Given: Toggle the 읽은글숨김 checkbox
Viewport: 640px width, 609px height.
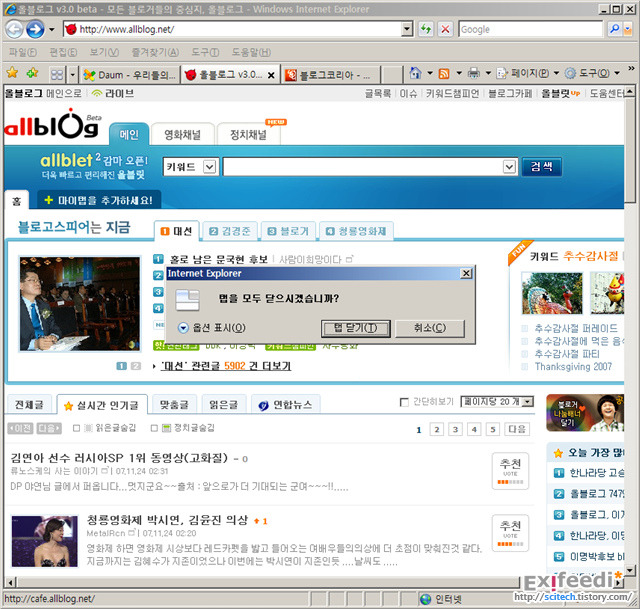Looking at the screenshot, I should (76, 428).
